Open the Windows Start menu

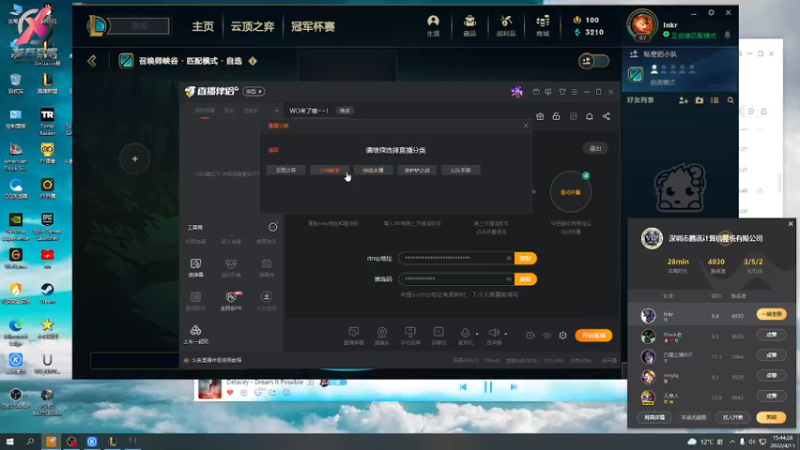click(10, 441)
